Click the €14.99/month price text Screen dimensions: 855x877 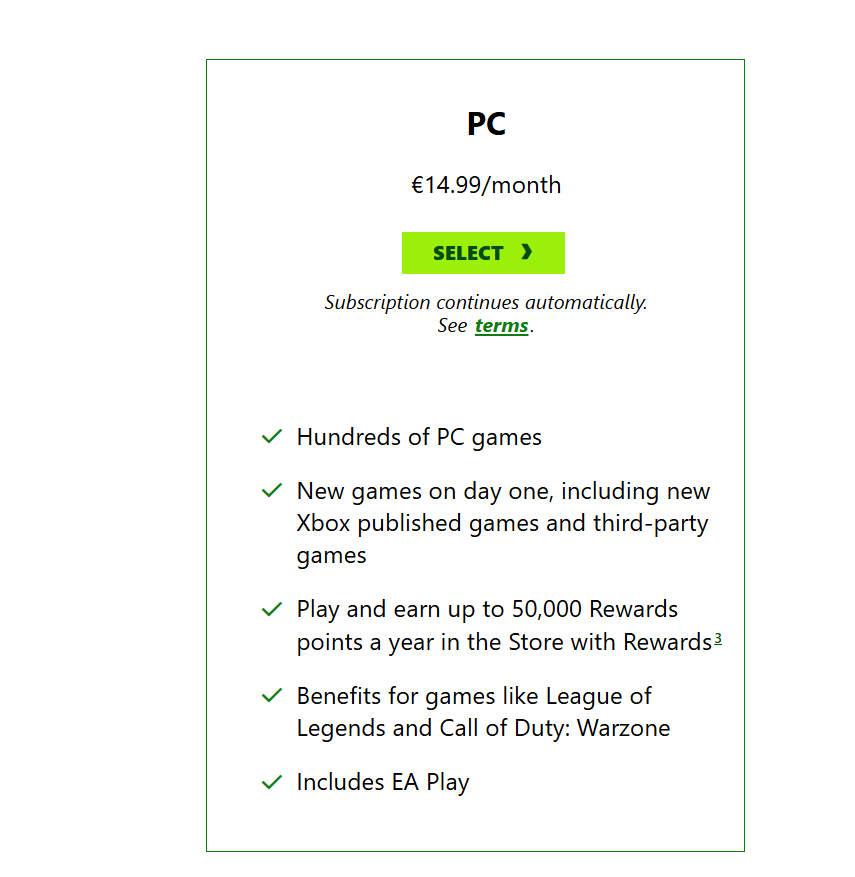coord(486,185)
